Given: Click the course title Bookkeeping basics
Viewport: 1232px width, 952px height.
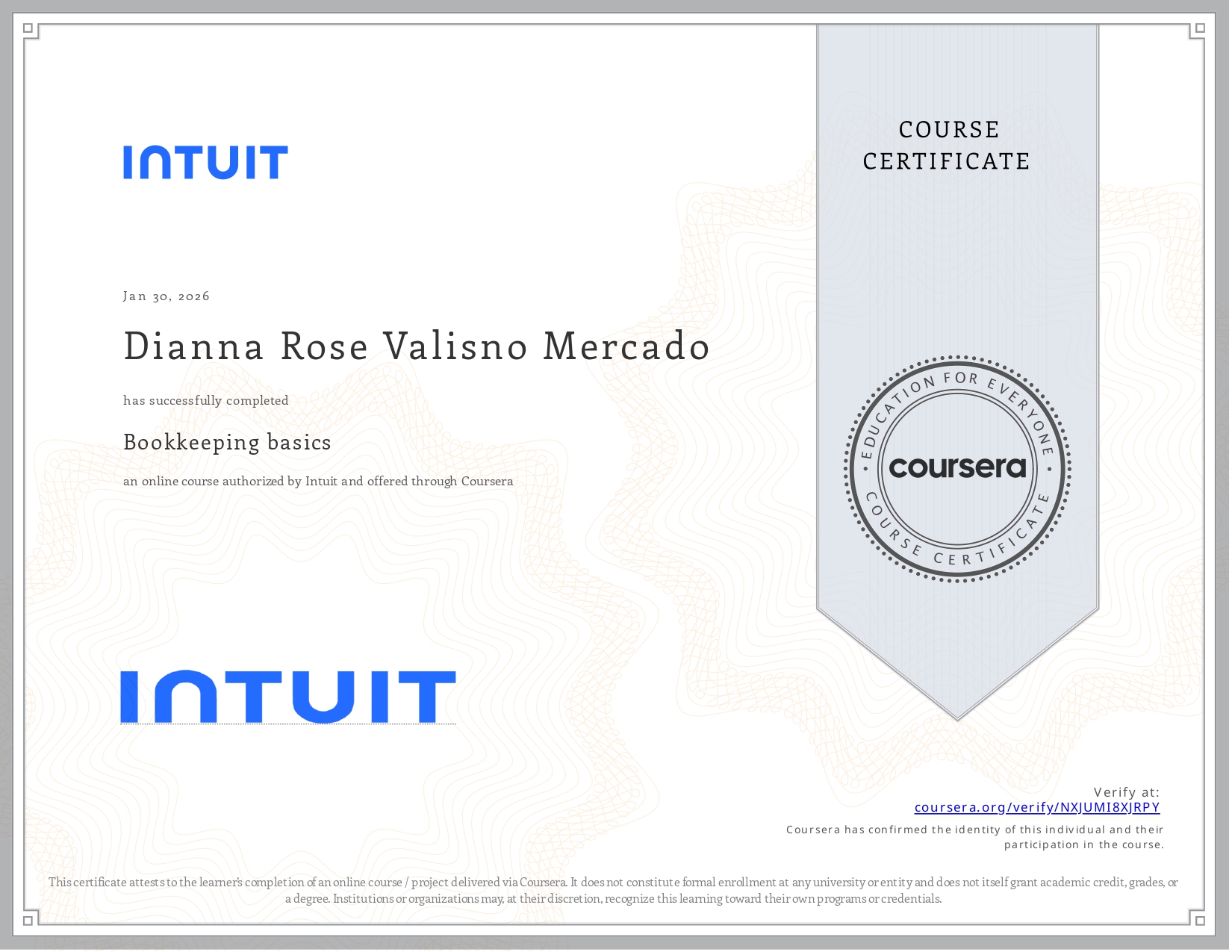Looking at the screenshot, I should [x=227, y=443].
